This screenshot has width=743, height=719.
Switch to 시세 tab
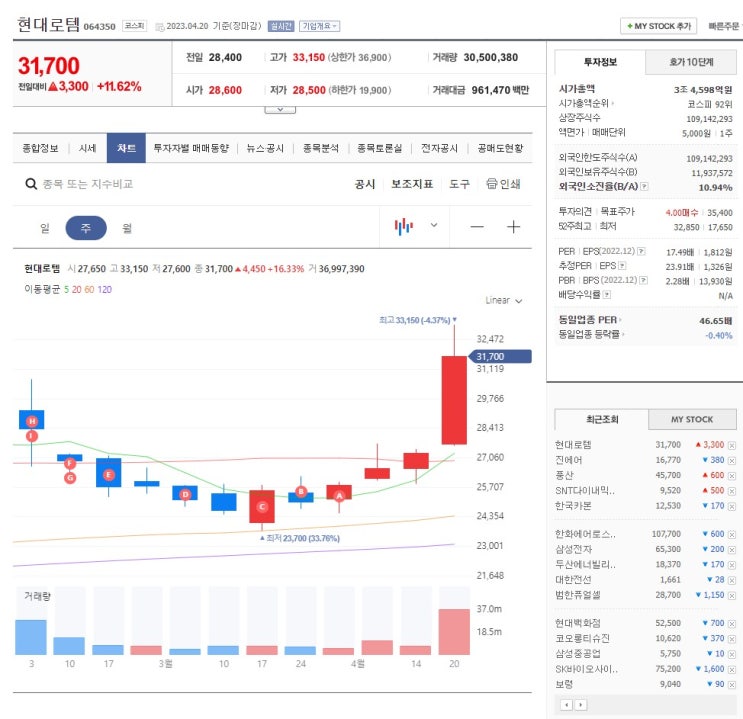(x=88, y=148)
